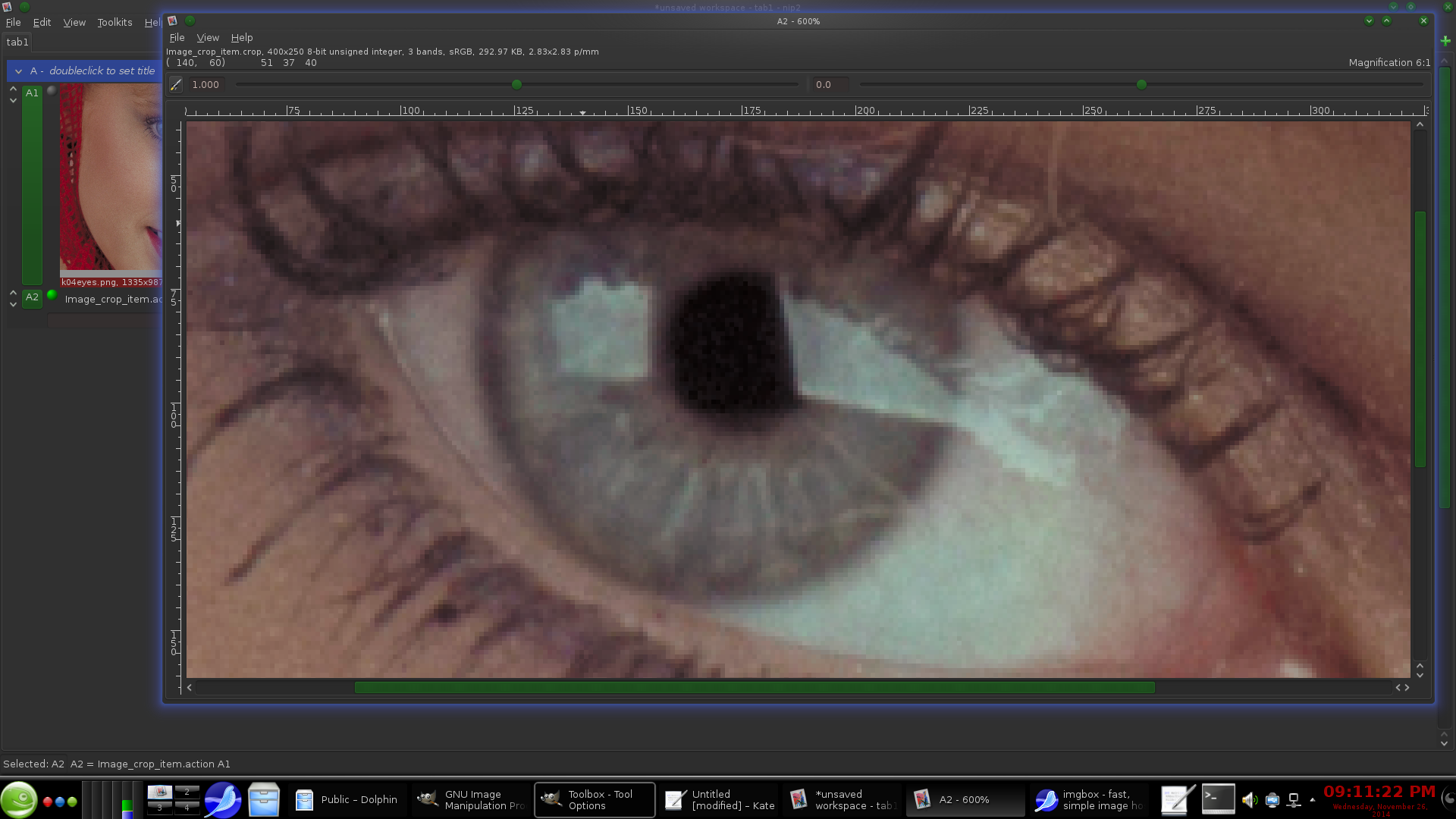Click the horizontal green scrollbar of the image
Viewport: 1456px width, 819px height.
(x=755, y=688)
